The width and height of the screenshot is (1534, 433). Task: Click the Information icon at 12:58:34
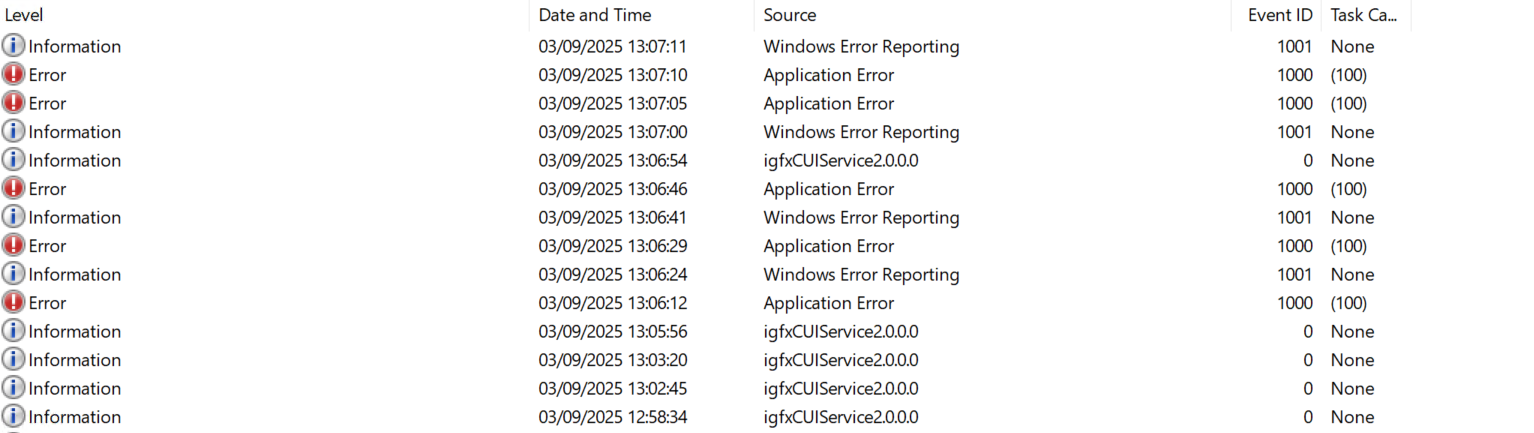(14, 417)
